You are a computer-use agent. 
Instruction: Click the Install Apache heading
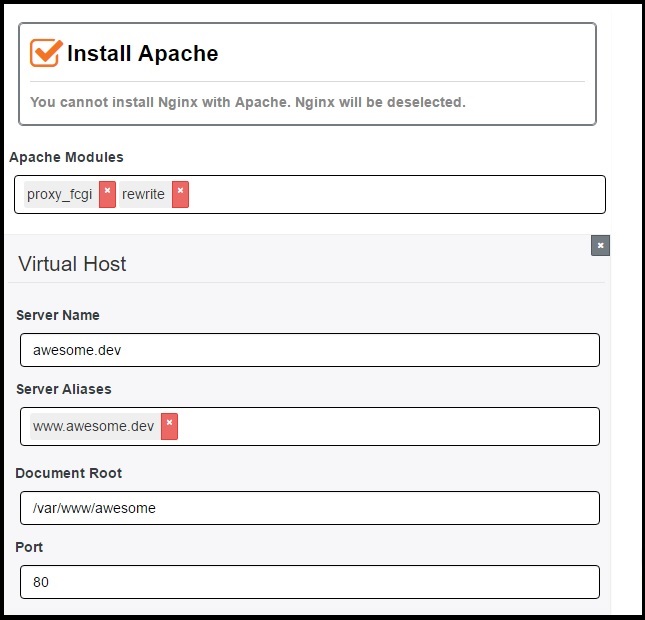click(142, 53)
